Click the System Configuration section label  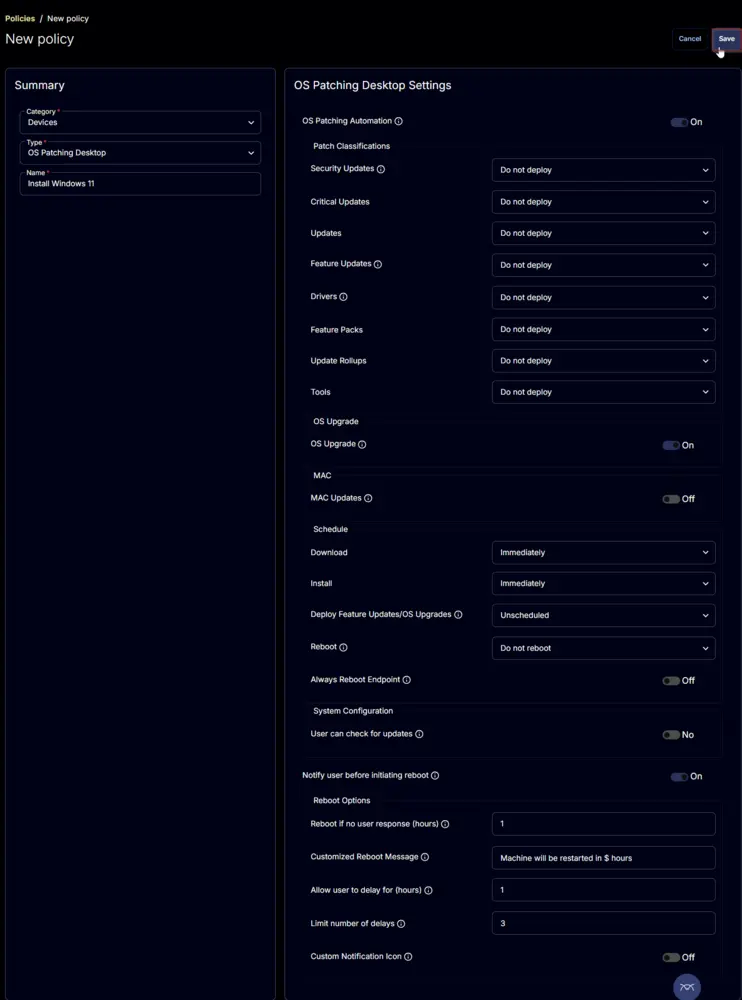pyautogui.click(x=353, y=710)
